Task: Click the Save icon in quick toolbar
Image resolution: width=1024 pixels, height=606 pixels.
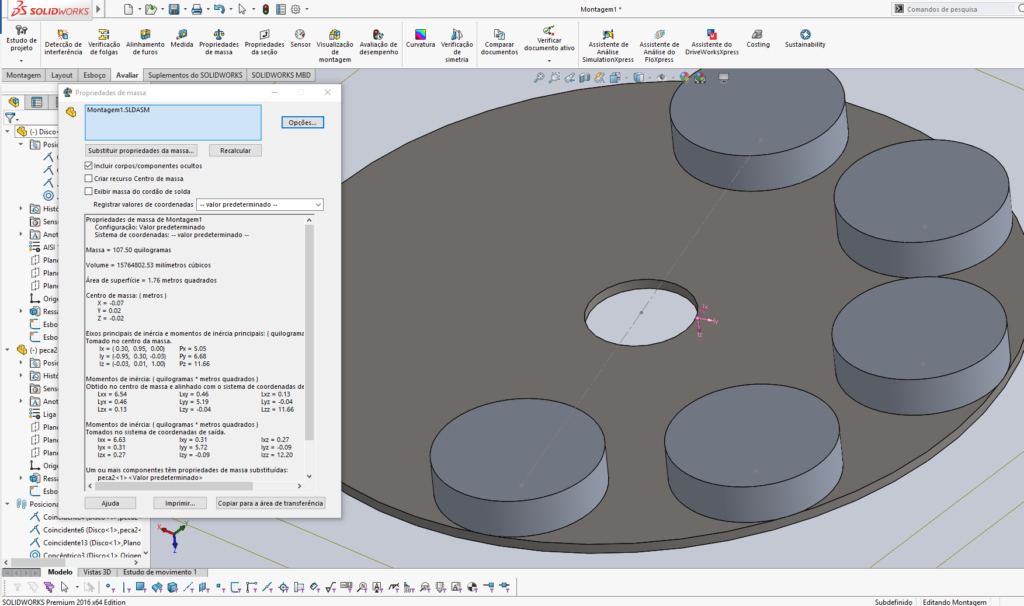Action: coord(174,9)
